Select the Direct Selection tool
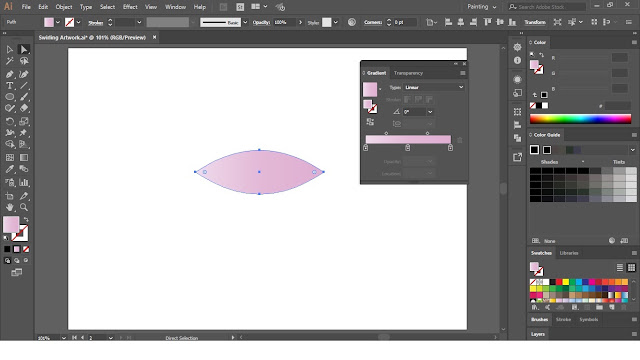Viewport: 640px width, 360px height. tap(24, 49)
